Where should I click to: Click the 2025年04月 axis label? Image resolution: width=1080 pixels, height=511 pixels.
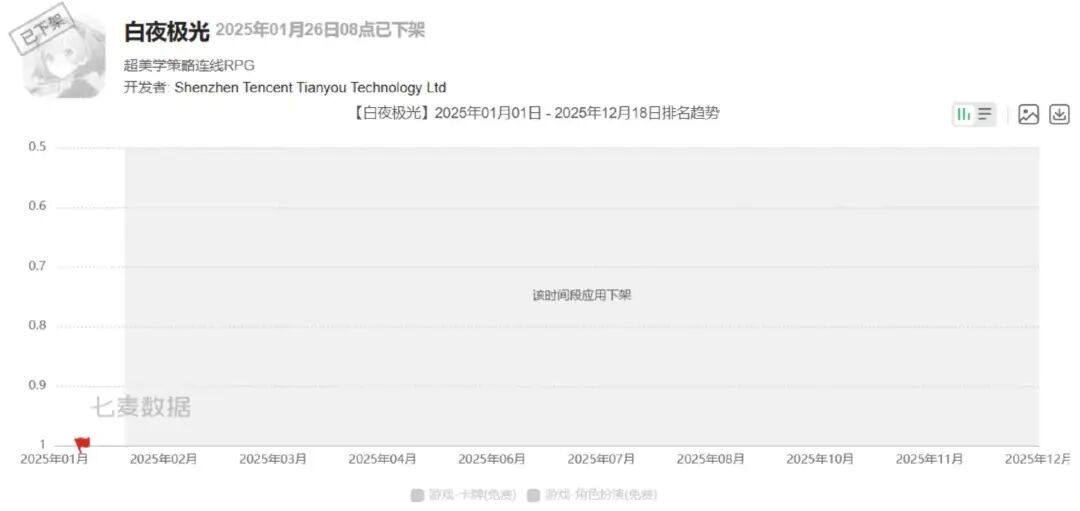382,459
